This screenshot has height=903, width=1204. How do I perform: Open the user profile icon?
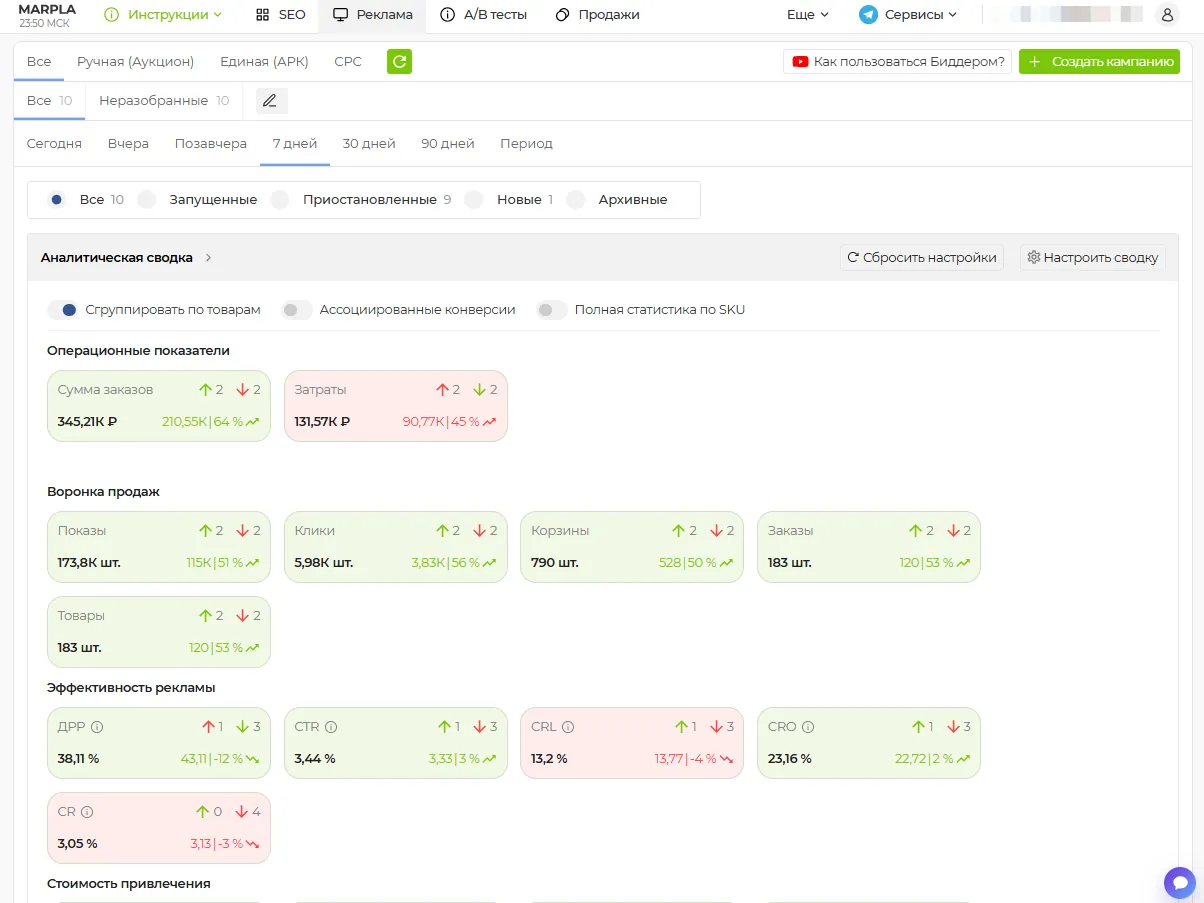pyautogui.click(x=1166, y=15)
